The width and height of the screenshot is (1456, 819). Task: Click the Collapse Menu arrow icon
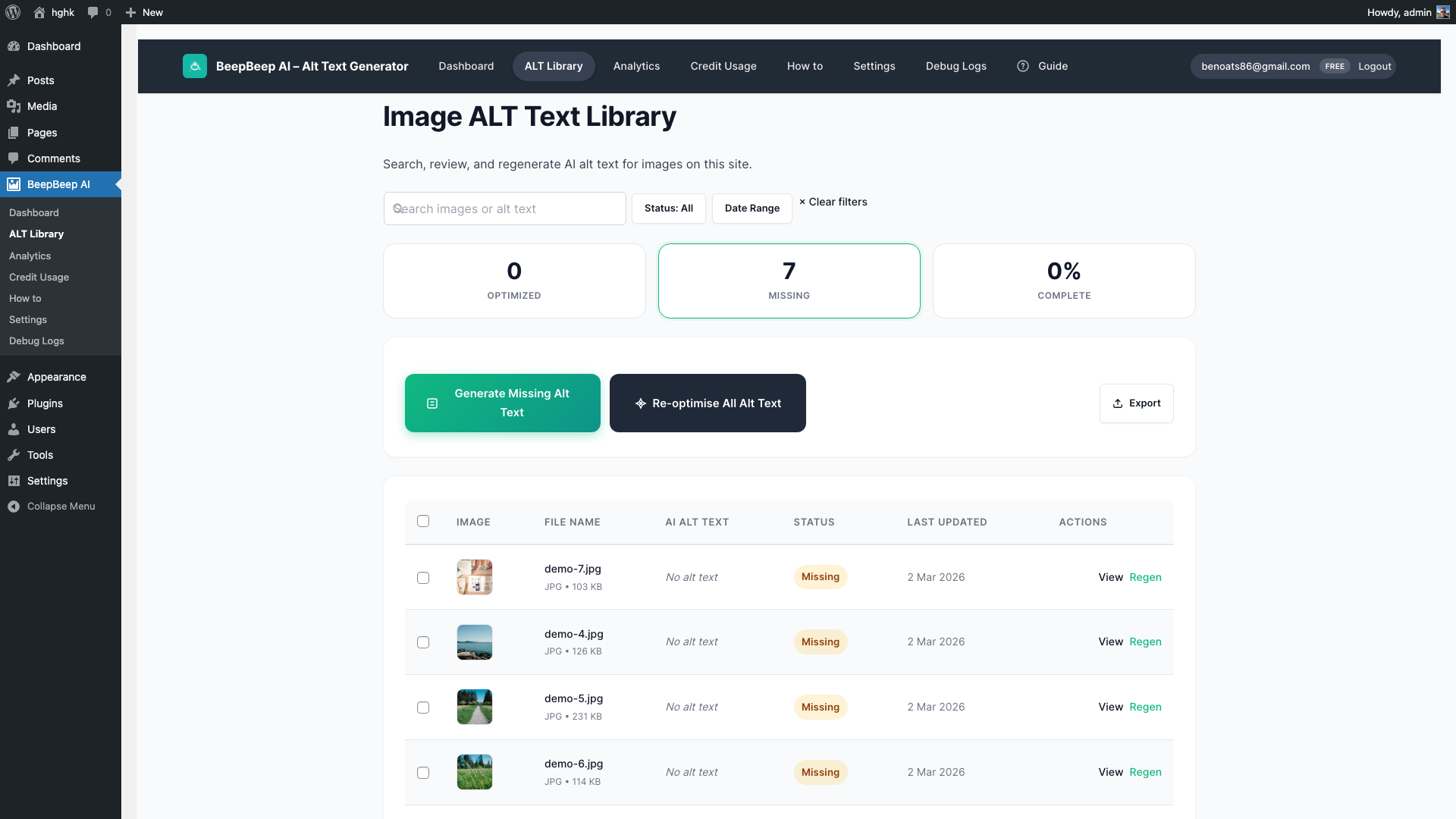pyautogui.click(x=13, y=506)
